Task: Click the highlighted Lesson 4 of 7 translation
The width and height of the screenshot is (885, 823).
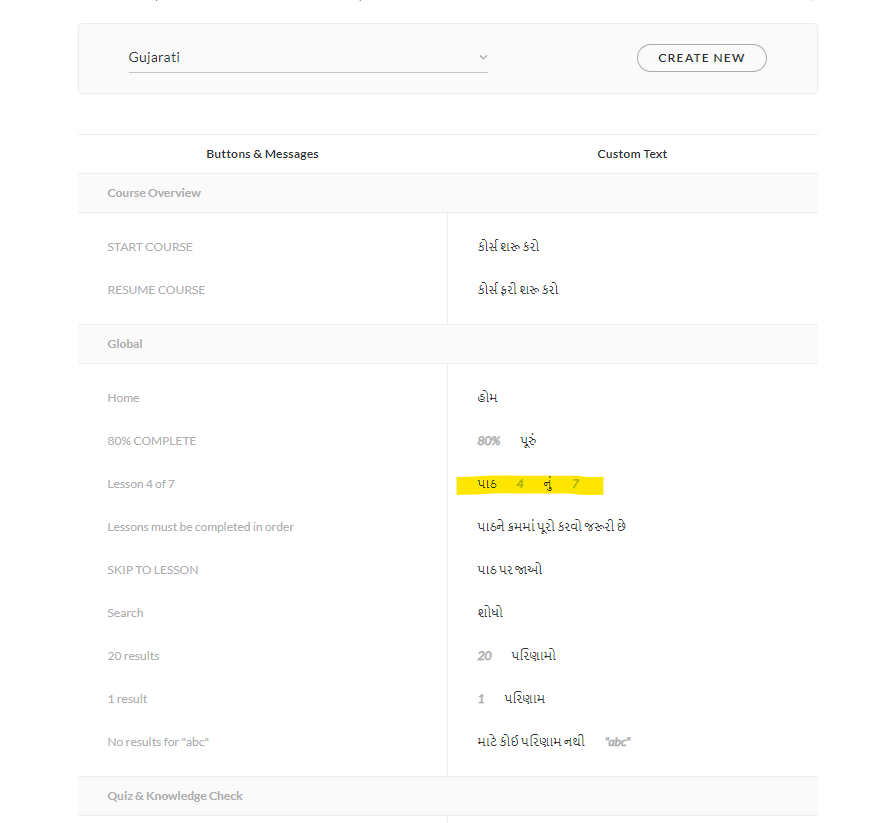Action: pos(529,485)
